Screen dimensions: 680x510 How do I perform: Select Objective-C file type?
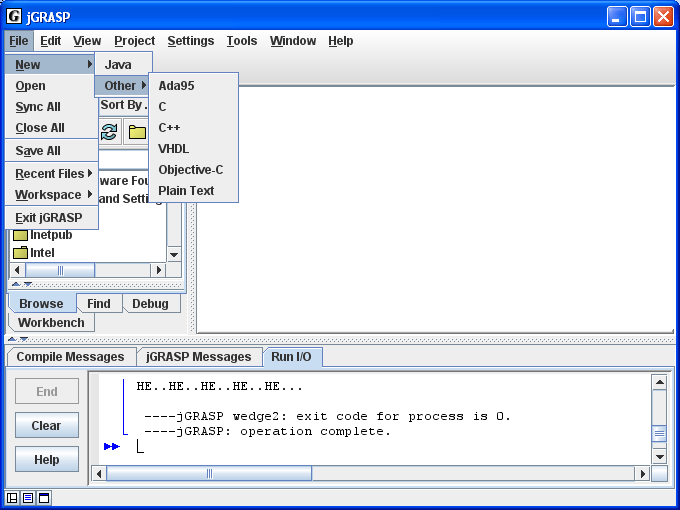[193, 170]
